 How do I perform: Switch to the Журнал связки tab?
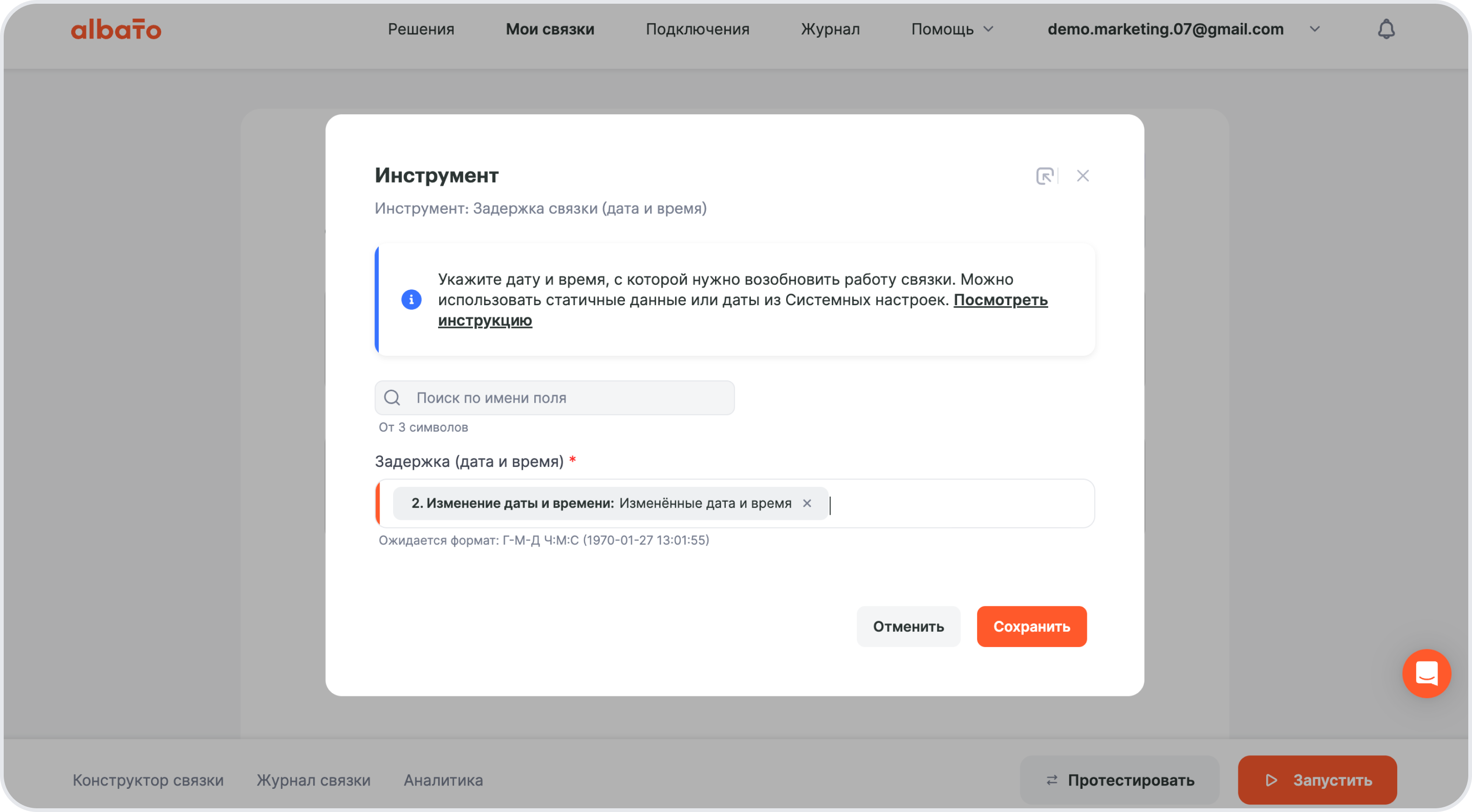tap(313, 779)
